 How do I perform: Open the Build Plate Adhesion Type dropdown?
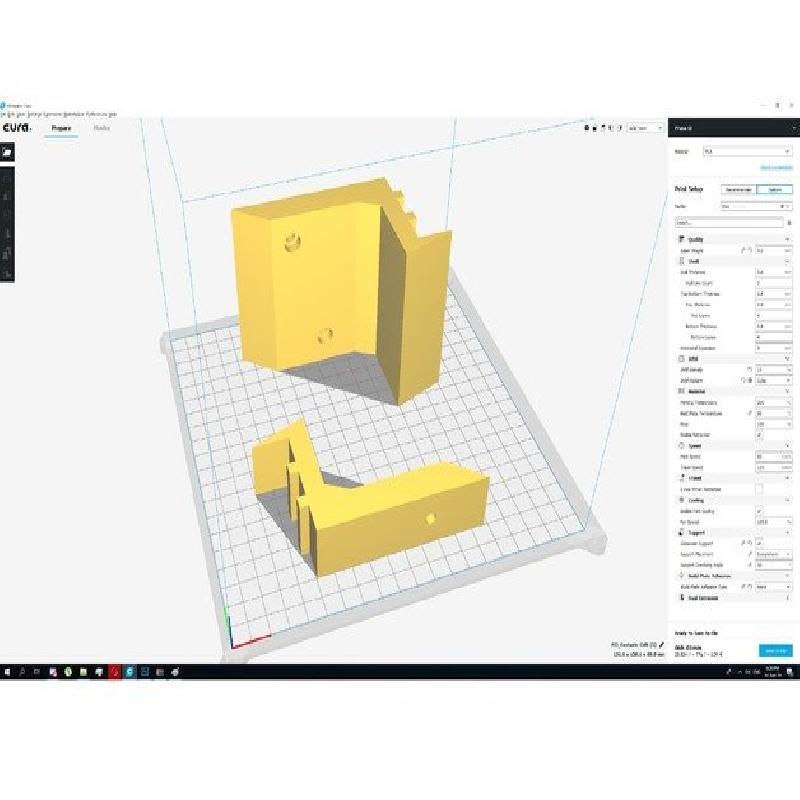774,587
